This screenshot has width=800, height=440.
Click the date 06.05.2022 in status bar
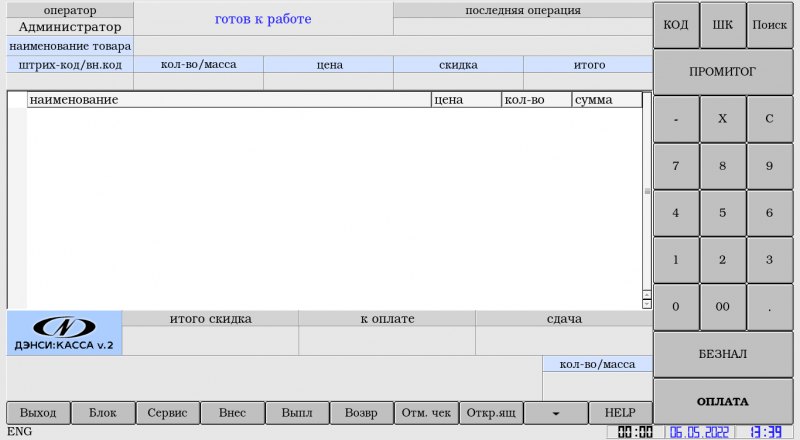pos(699,432)
